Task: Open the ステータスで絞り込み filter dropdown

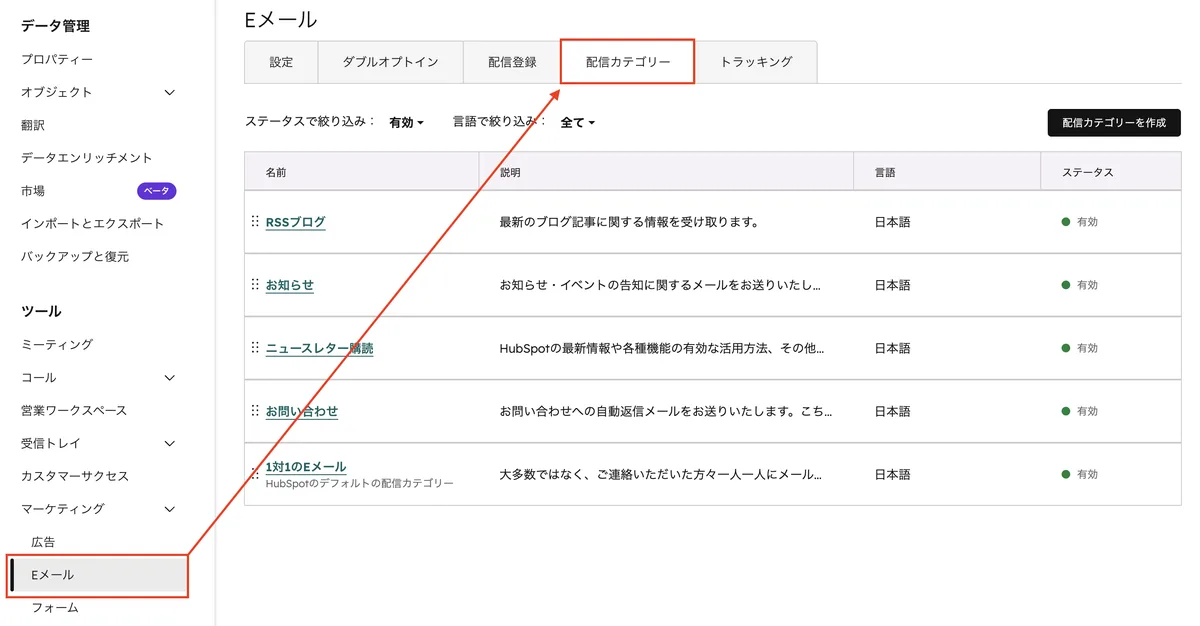Action: pyautogui.click(x=406, y=121)
